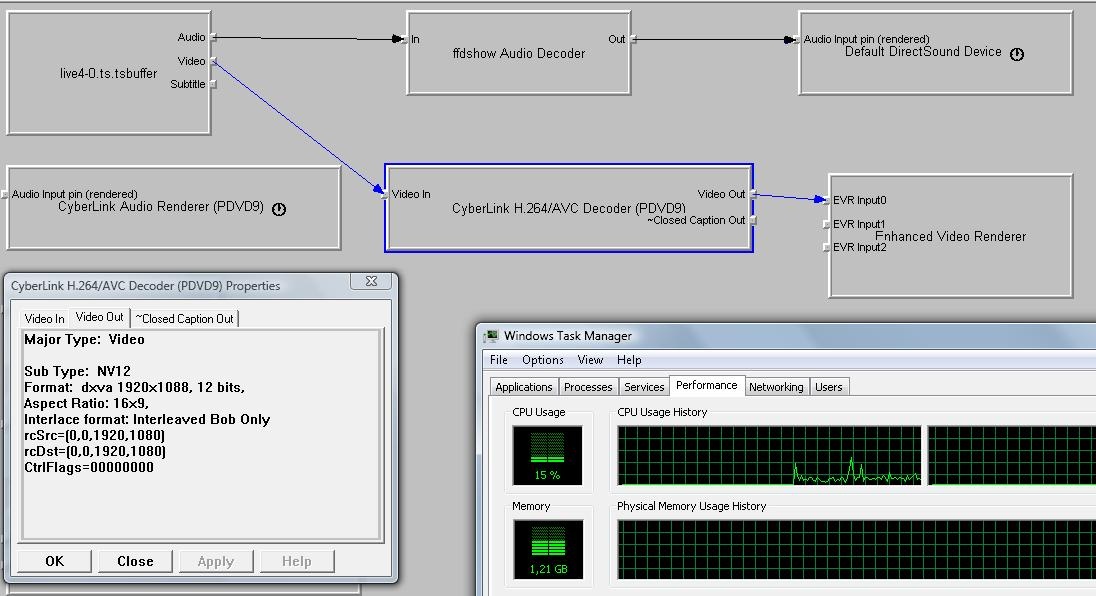Click the EVR Input1 pin
Image resolution: width=1096 pixels, height=596 pixels.
pyautogui.click(x=826, y=224)
